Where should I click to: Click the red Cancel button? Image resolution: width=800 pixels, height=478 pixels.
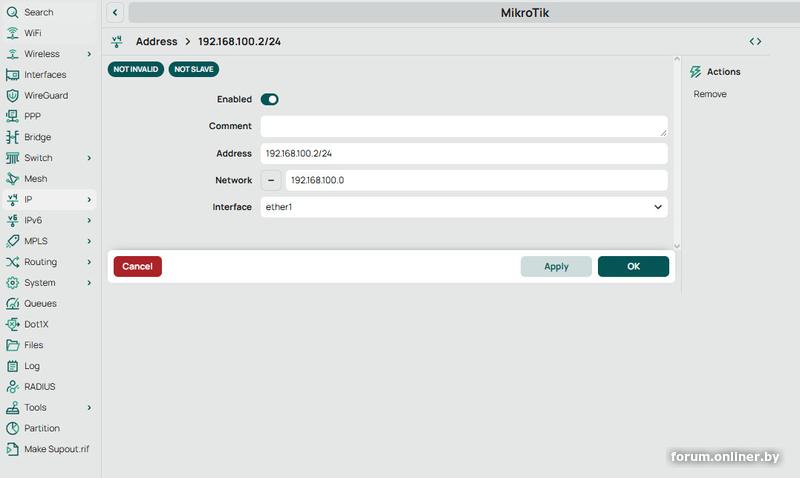point(138,266)
